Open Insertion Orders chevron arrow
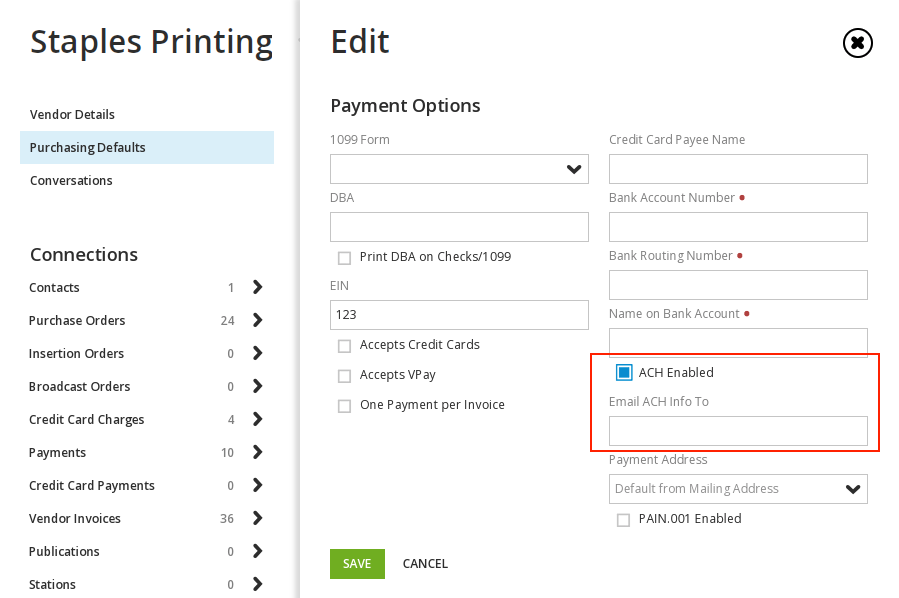 pyautogui.click(x=257, y=353)
